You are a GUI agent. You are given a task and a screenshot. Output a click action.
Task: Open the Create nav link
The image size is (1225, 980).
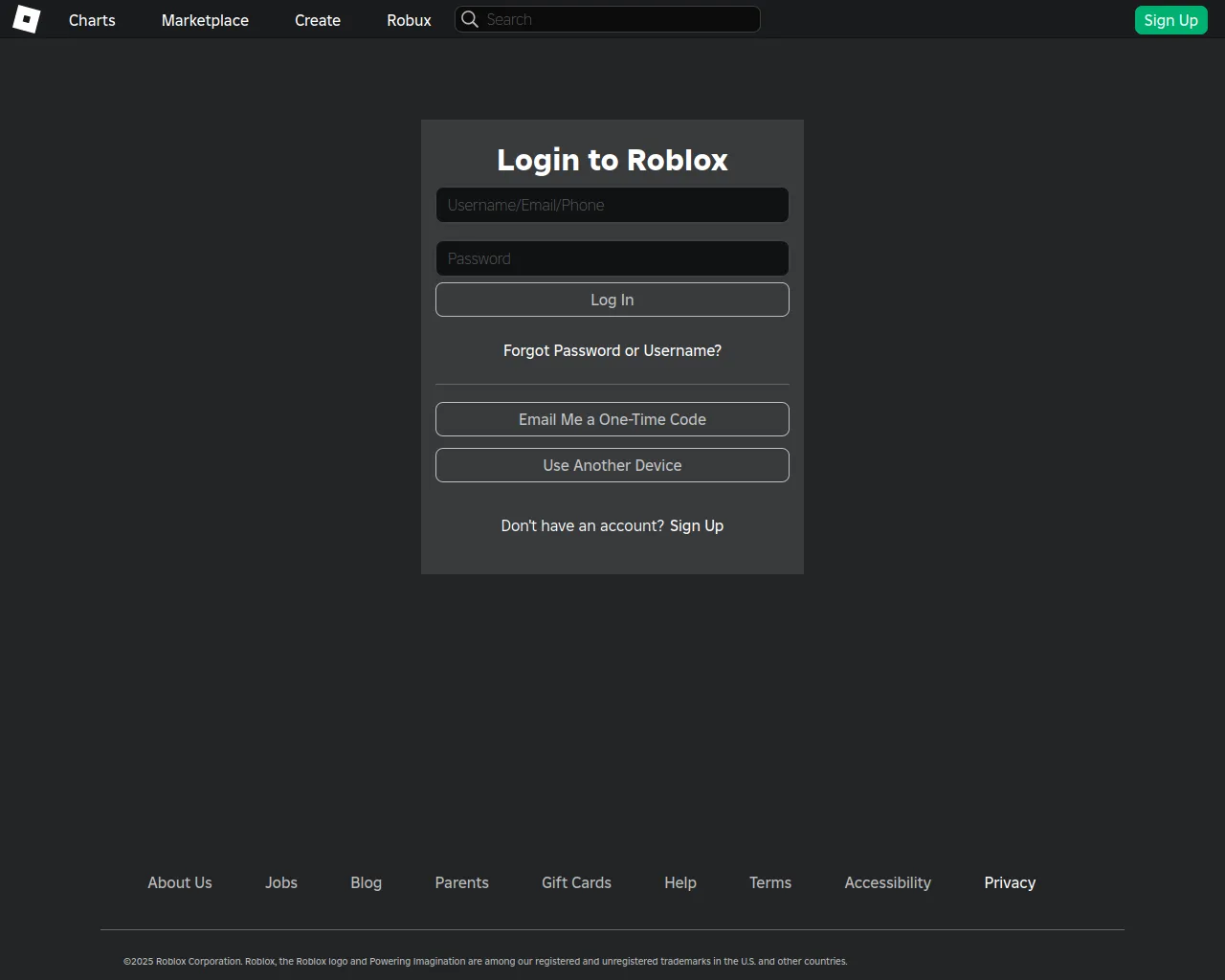318,20
